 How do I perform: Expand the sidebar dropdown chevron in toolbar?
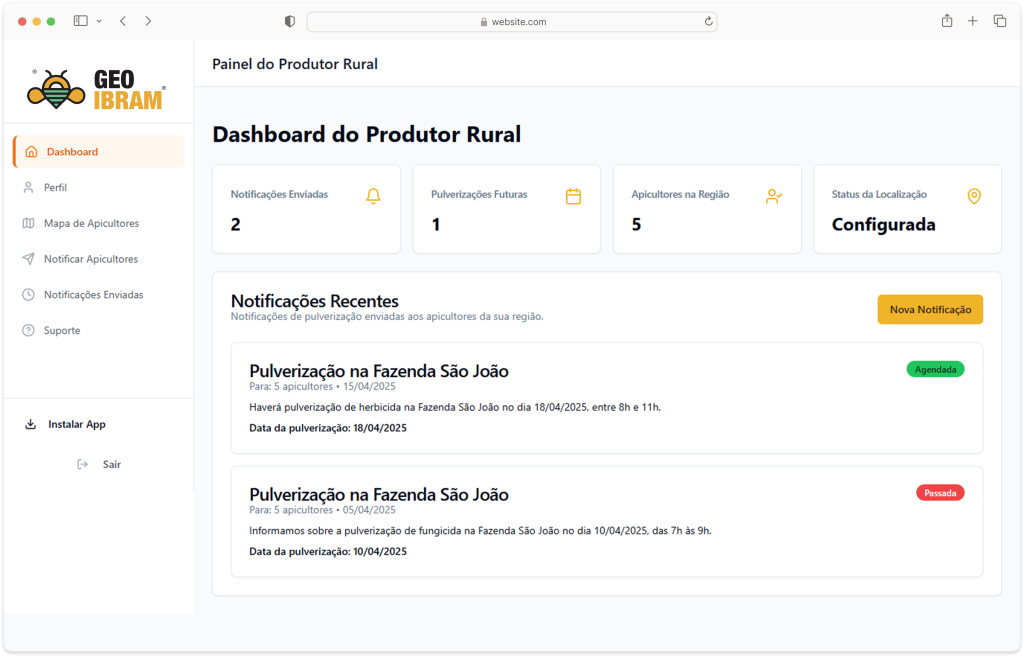[99, 21]
